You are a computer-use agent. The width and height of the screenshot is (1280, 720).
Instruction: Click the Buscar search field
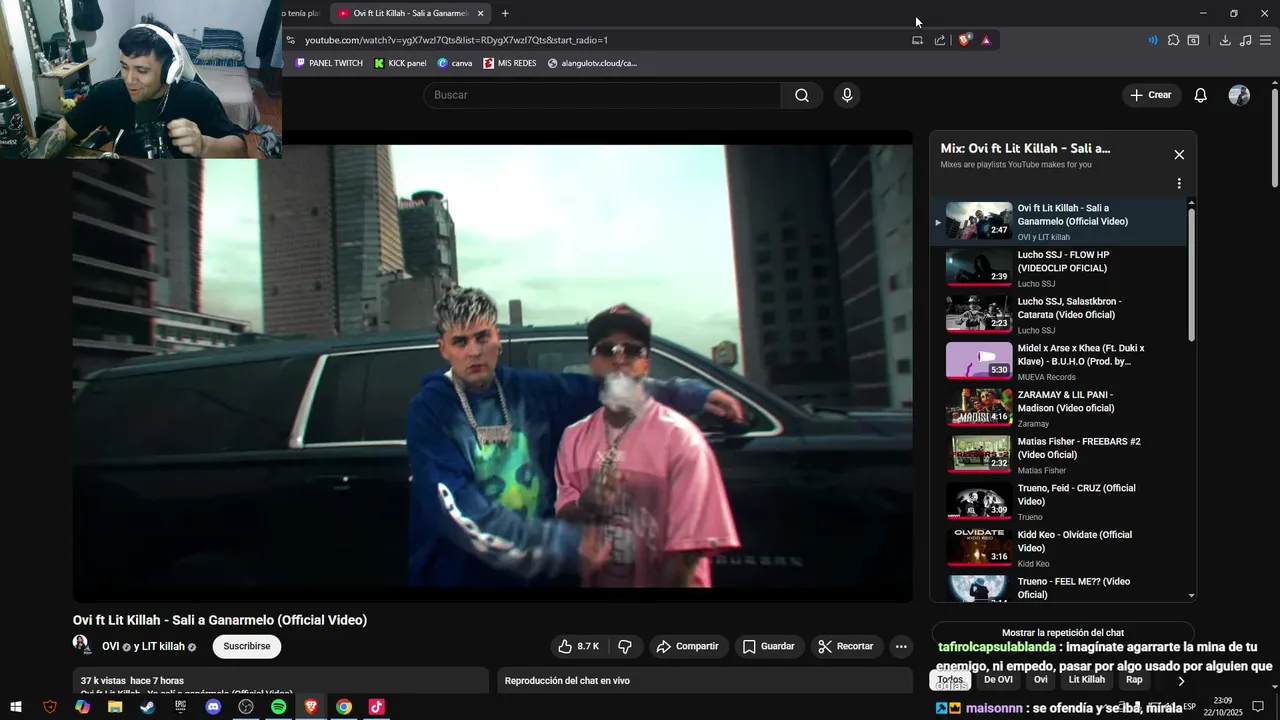pyautogui.click(x=602, y=95)
